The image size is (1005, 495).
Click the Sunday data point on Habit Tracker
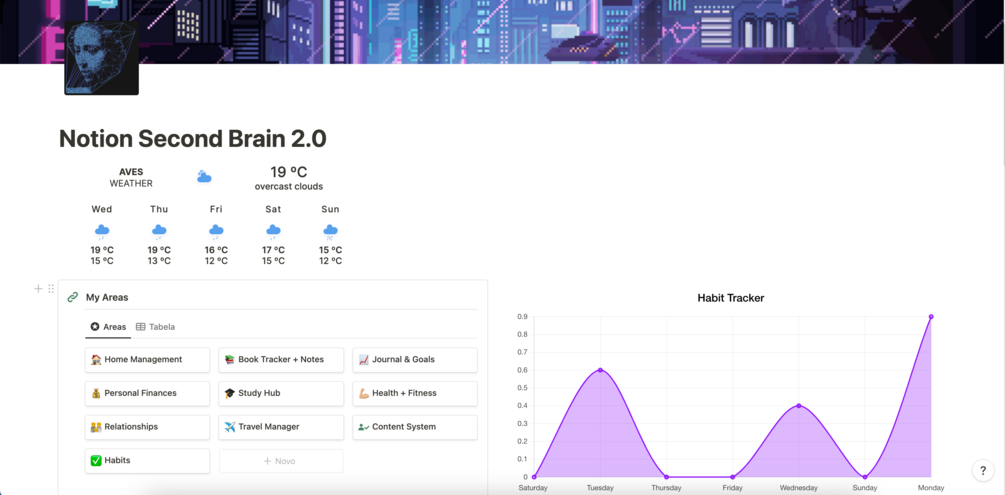(865, 476)
